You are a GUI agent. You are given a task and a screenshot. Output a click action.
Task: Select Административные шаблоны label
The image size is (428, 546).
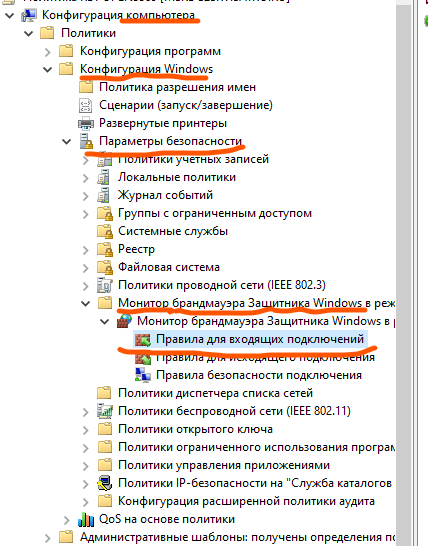point(238,537)
